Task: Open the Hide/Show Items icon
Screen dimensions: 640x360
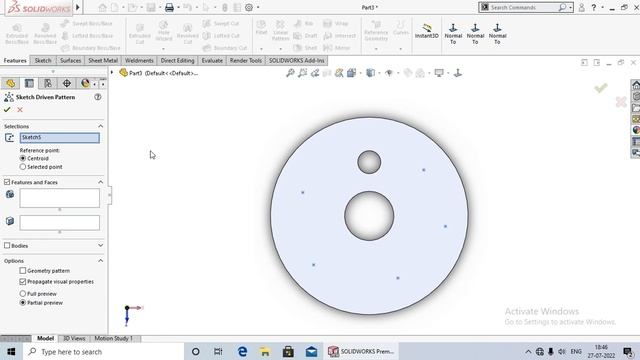Action: coord(389,73)
